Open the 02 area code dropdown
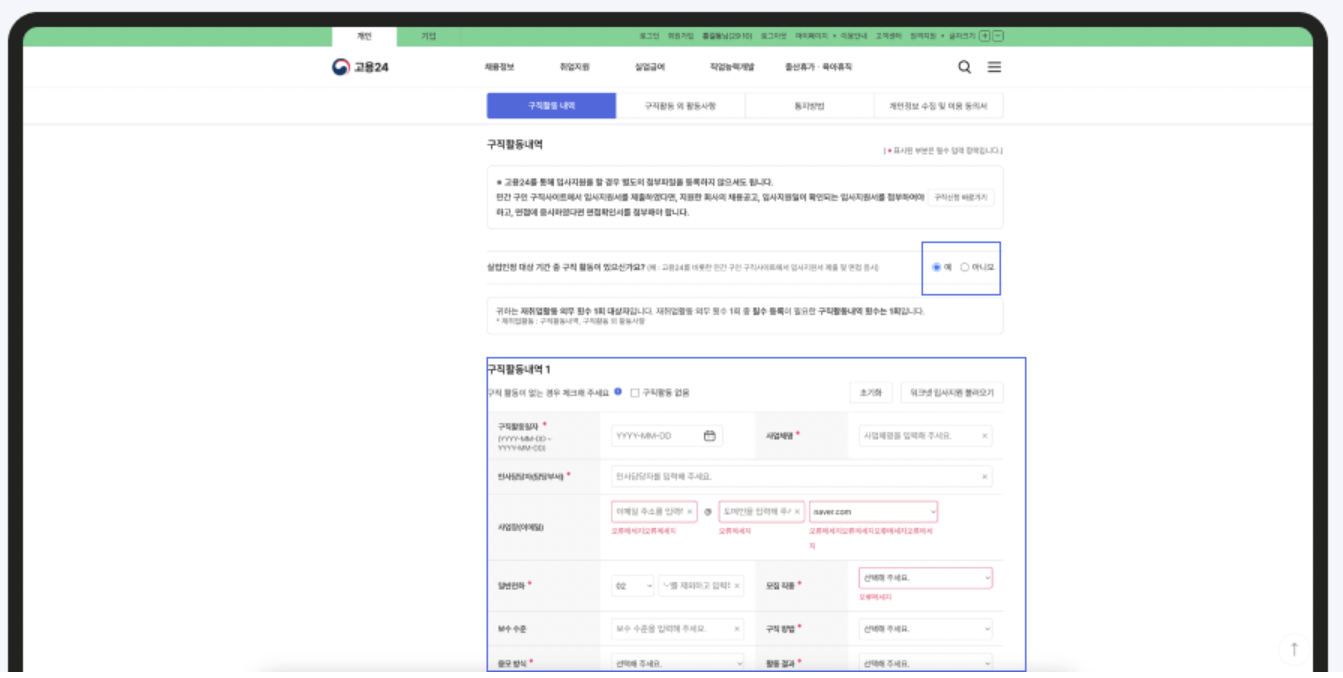The image size is (1343, 678). tap(632, 585)
